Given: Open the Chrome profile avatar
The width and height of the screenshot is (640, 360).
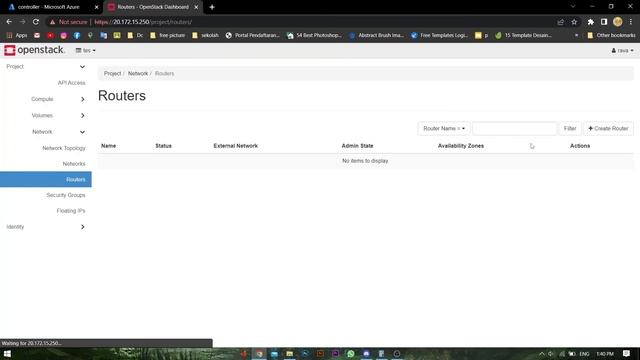Looking at the screenshot, I should point(618,22).
